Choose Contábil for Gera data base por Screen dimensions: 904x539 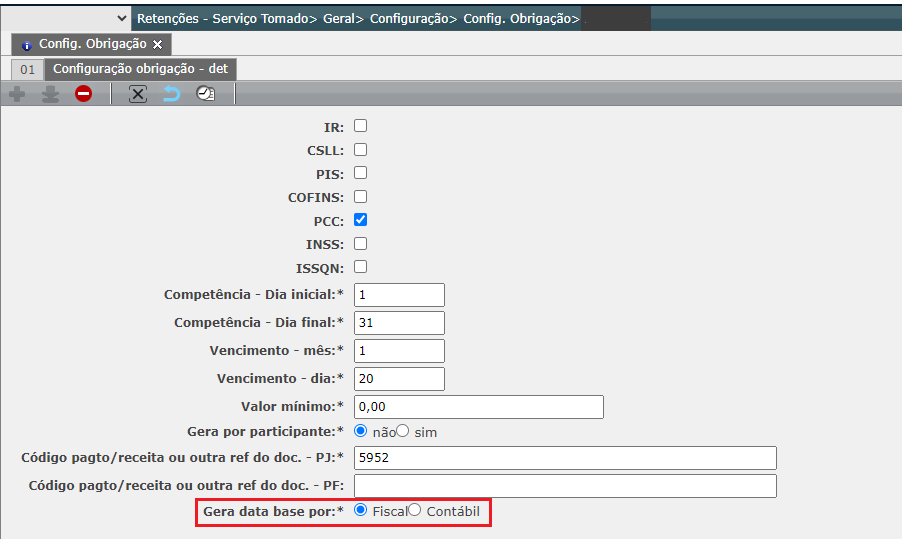(415, 510)
